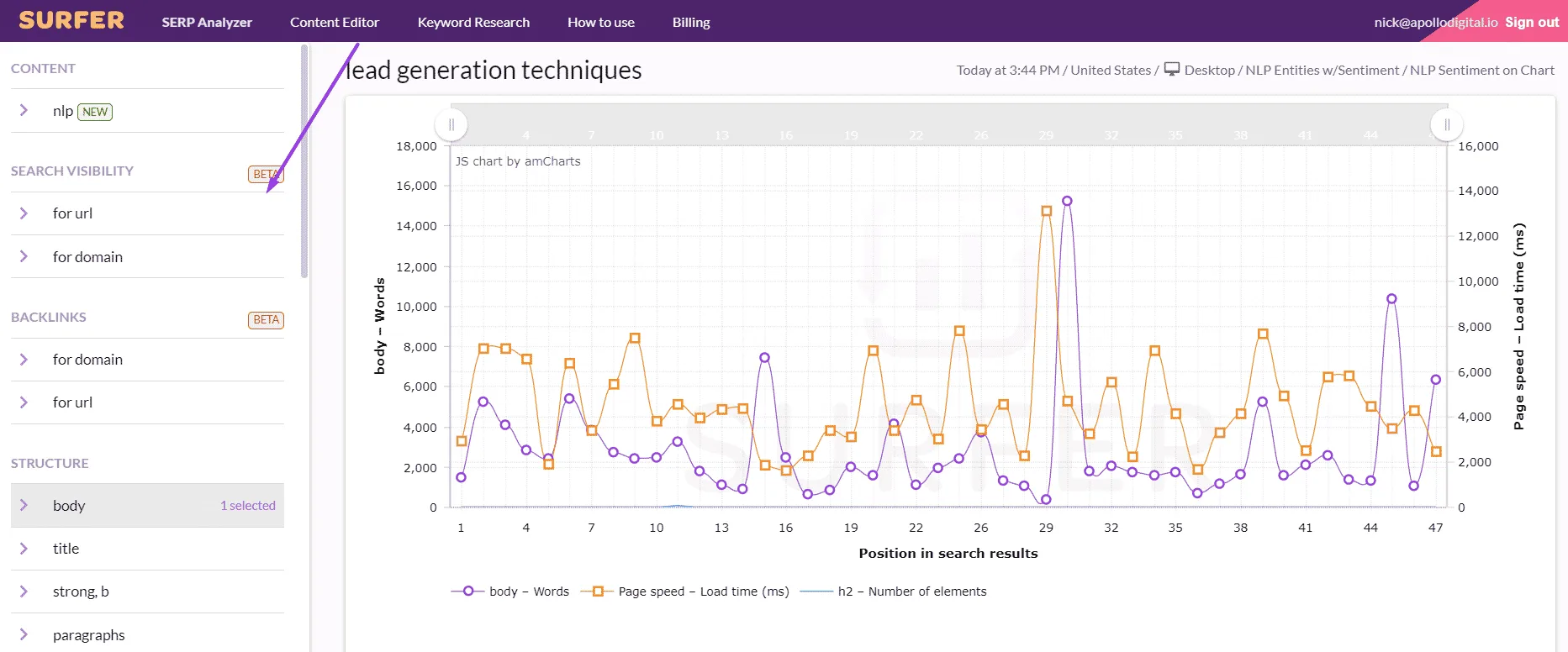Viewport: 1568px width, 652px height.
Task: Expand the body structure item
Action: pyautogui.click(x=147, y=505)
